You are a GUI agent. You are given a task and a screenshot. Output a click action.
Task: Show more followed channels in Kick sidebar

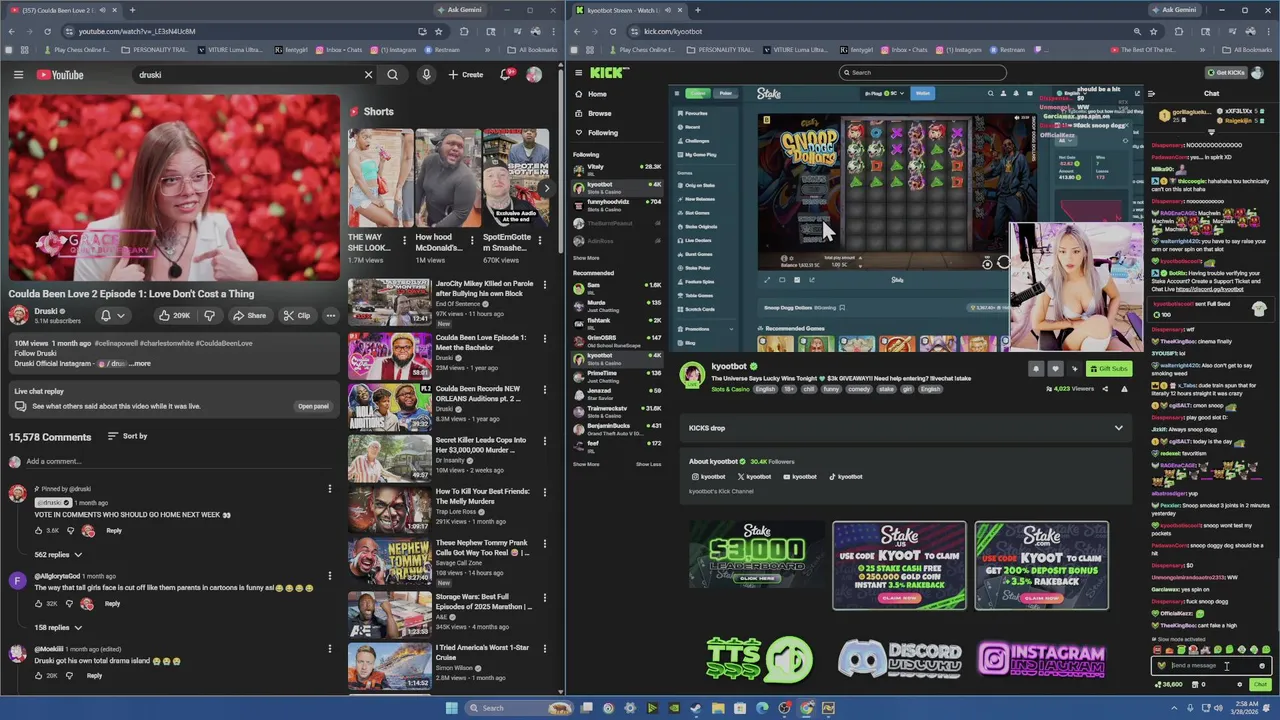(586, 258)
